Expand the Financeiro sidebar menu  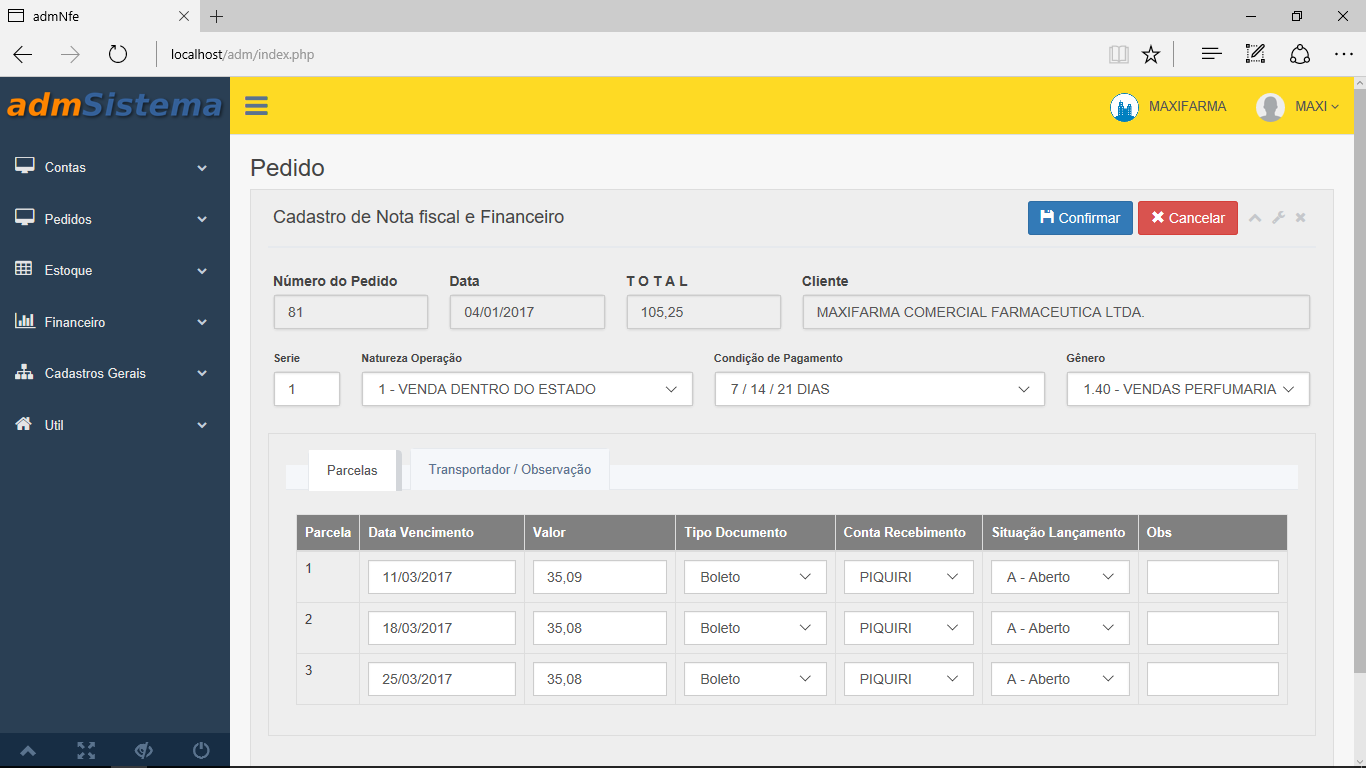click(x=115, y=322)
